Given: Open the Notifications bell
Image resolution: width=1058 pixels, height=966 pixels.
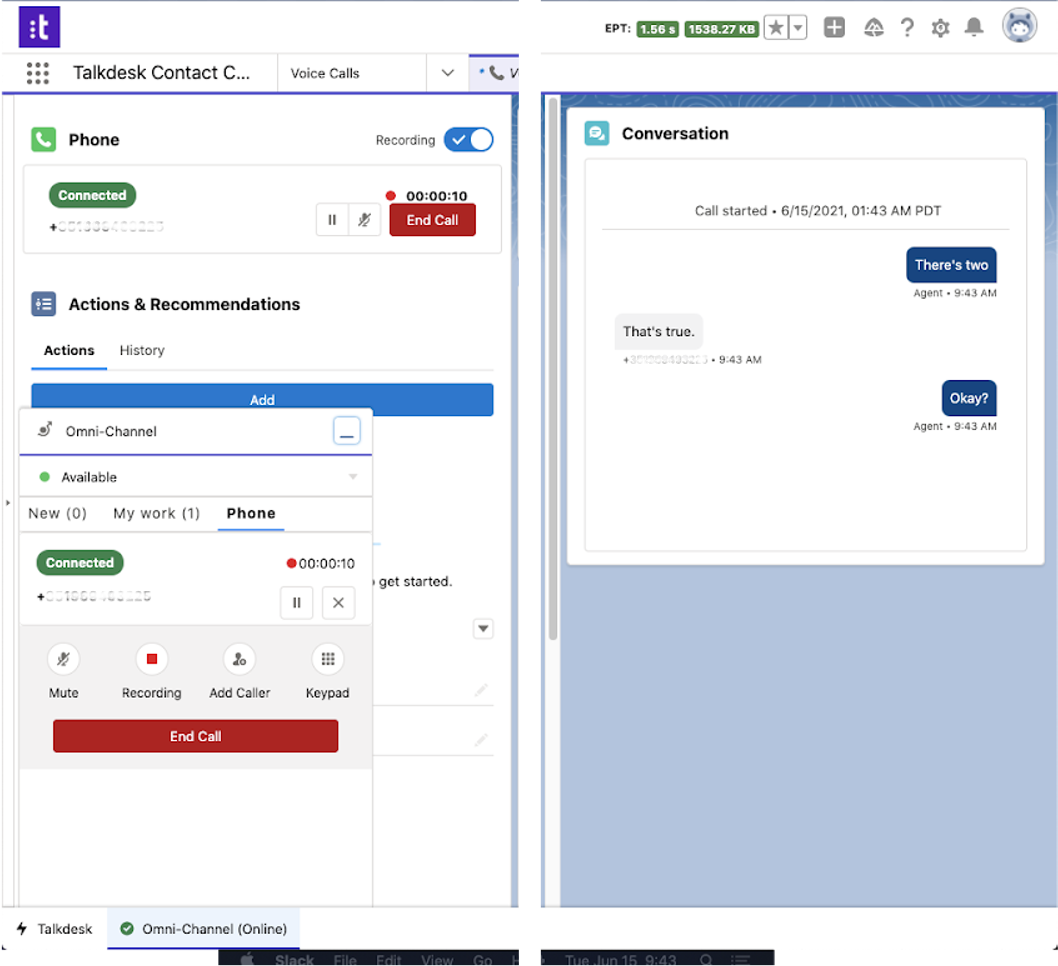Looking at the screenshot, I should click(974, 28).
